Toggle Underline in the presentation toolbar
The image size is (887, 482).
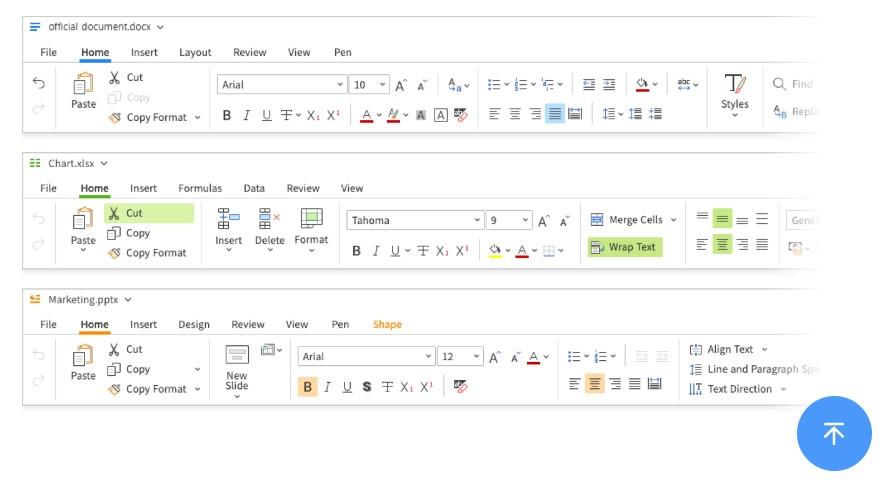tap(347, 387)
